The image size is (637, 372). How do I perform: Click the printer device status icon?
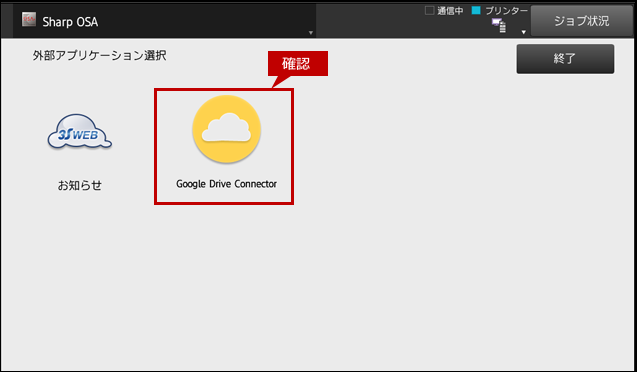pyautogui.click(x=499, y=26)
